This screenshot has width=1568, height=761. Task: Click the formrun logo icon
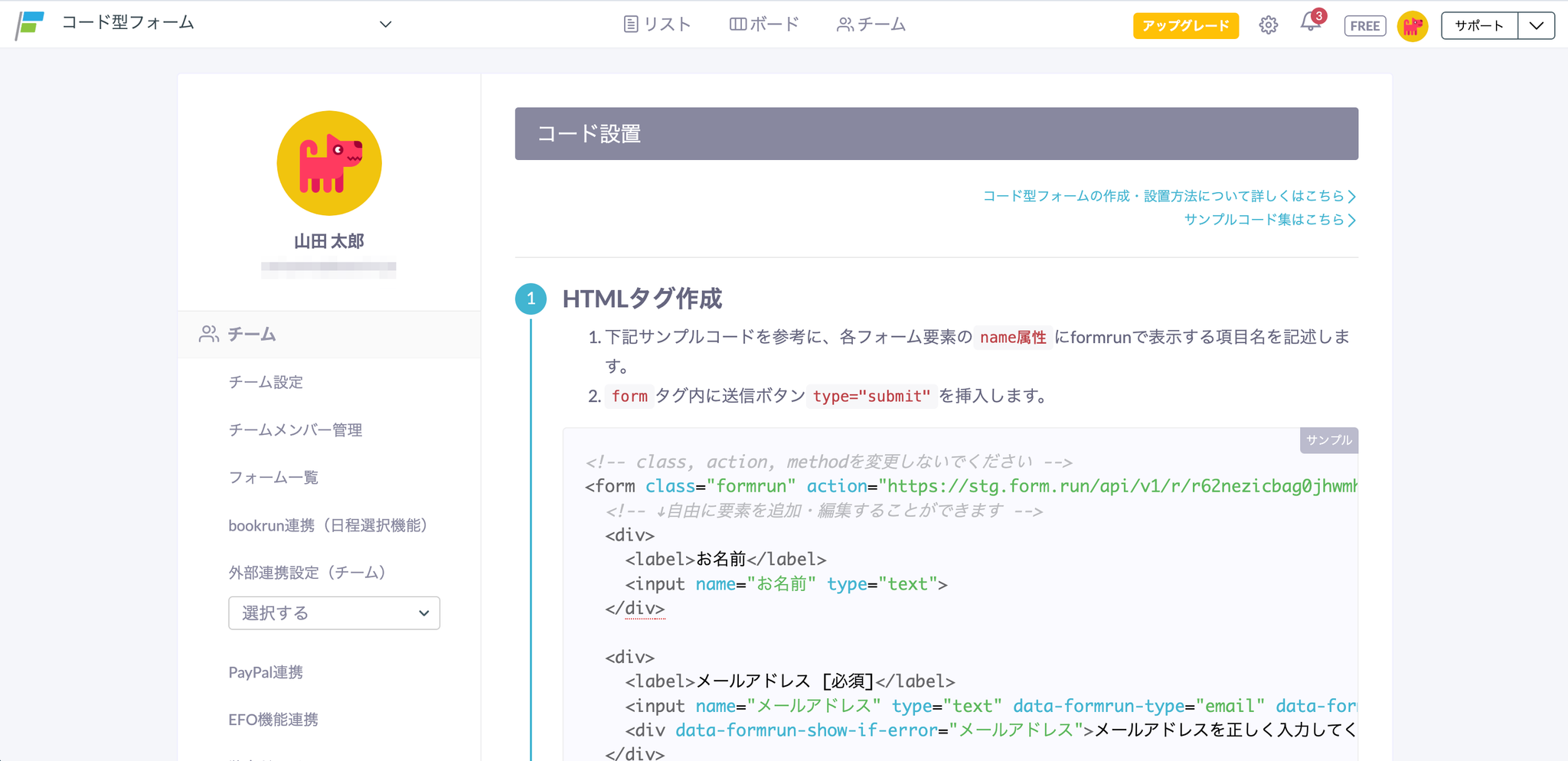click(30, 24)
